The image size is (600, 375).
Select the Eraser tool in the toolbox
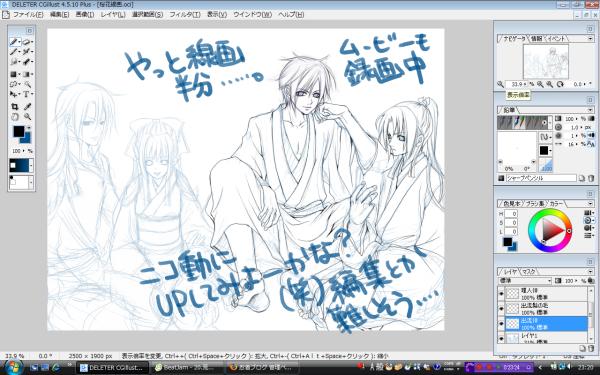[x=26, y=42]
